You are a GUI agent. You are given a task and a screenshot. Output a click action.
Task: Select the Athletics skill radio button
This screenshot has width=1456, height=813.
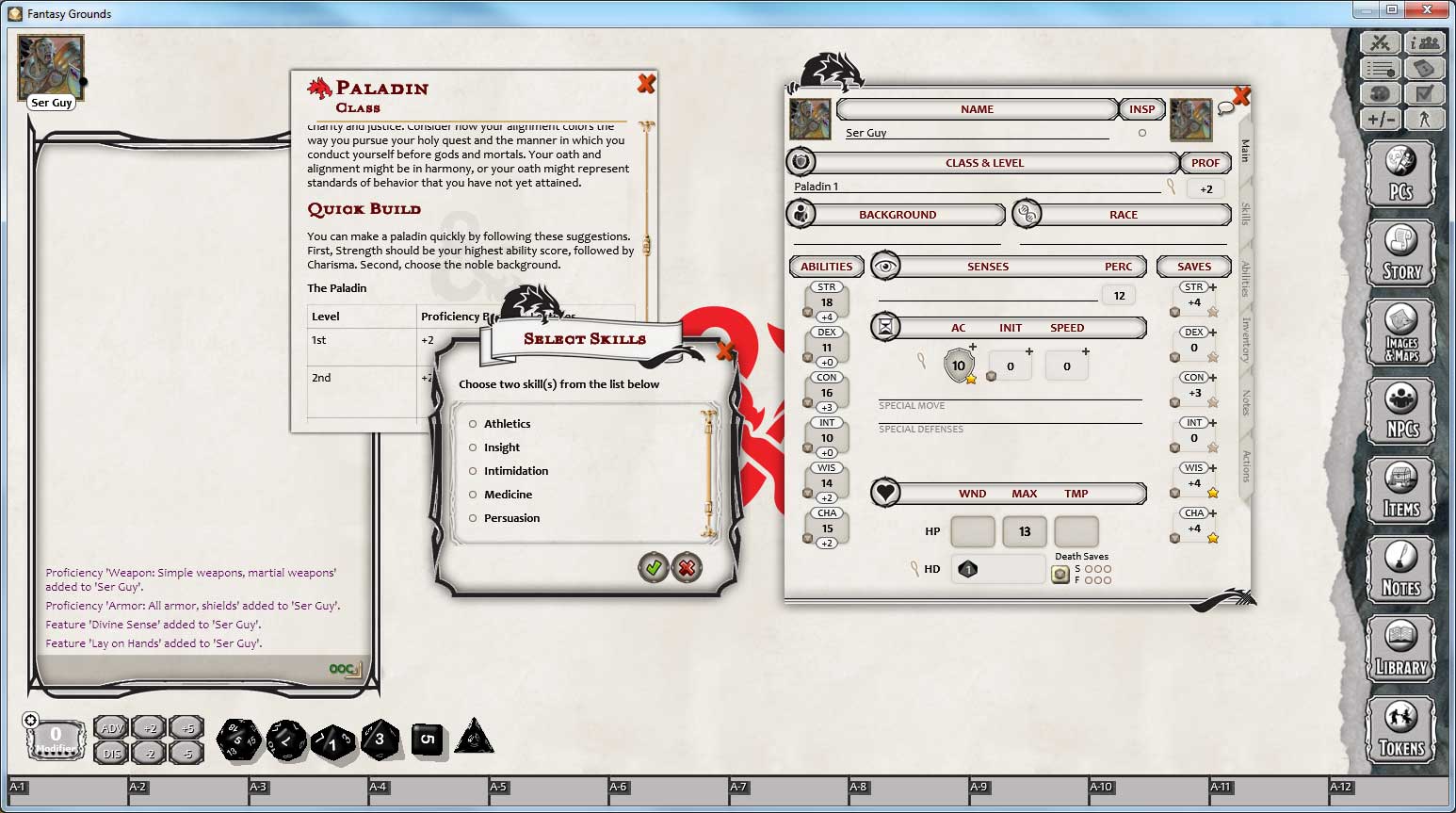pyautogui.click(x=473, y=424)
